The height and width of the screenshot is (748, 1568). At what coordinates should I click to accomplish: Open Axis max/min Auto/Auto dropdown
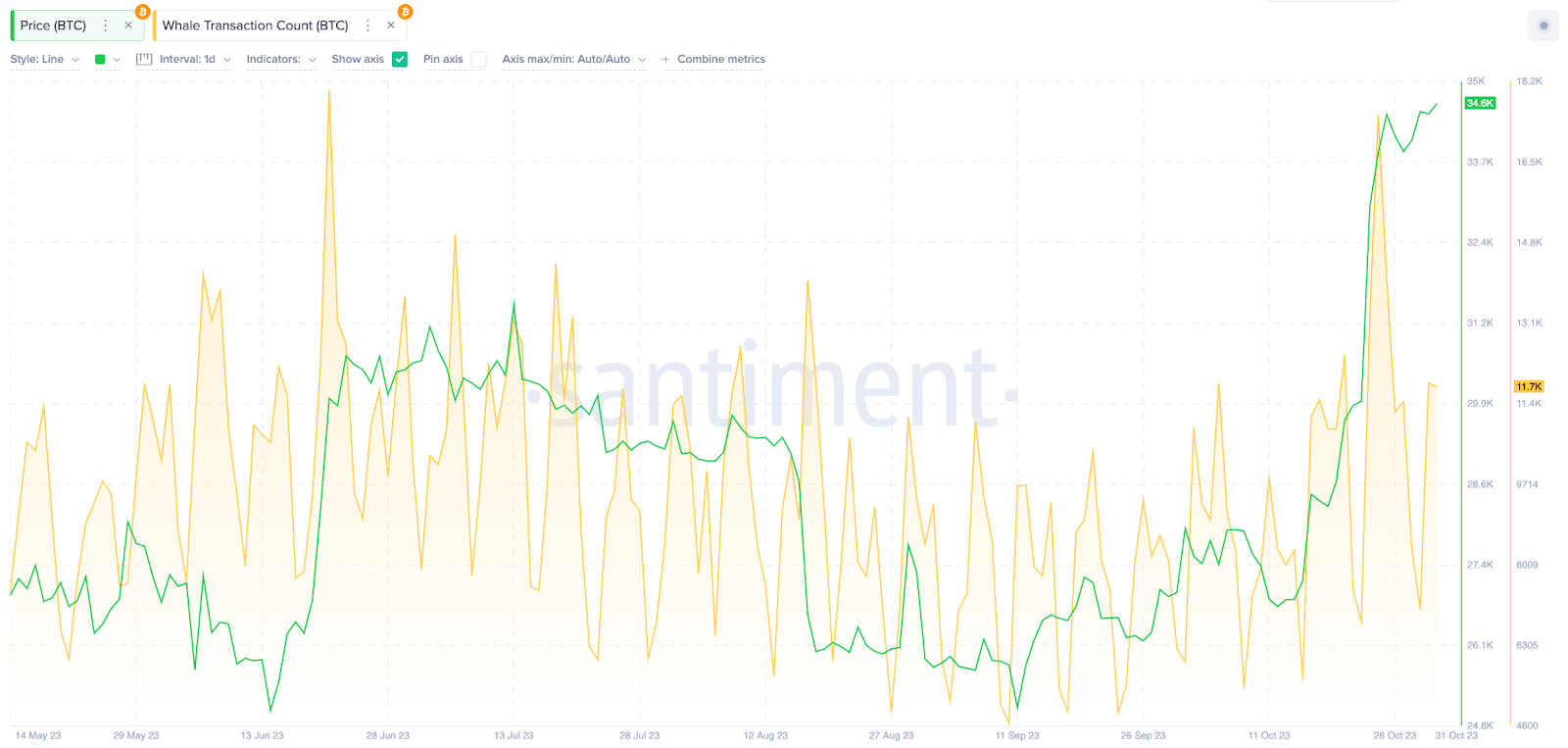coord(573,59)
